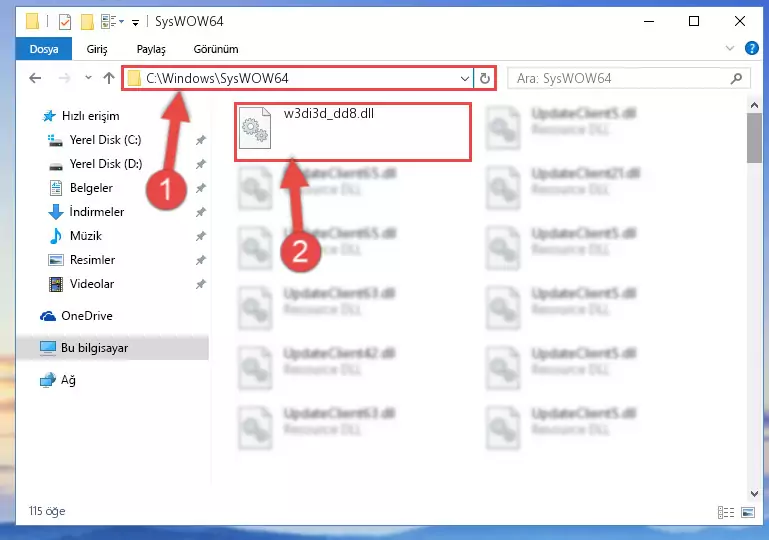This screenshot has width=769, height=540.
Task: Click the 115 öğe status text
Action: pos(47,511)
